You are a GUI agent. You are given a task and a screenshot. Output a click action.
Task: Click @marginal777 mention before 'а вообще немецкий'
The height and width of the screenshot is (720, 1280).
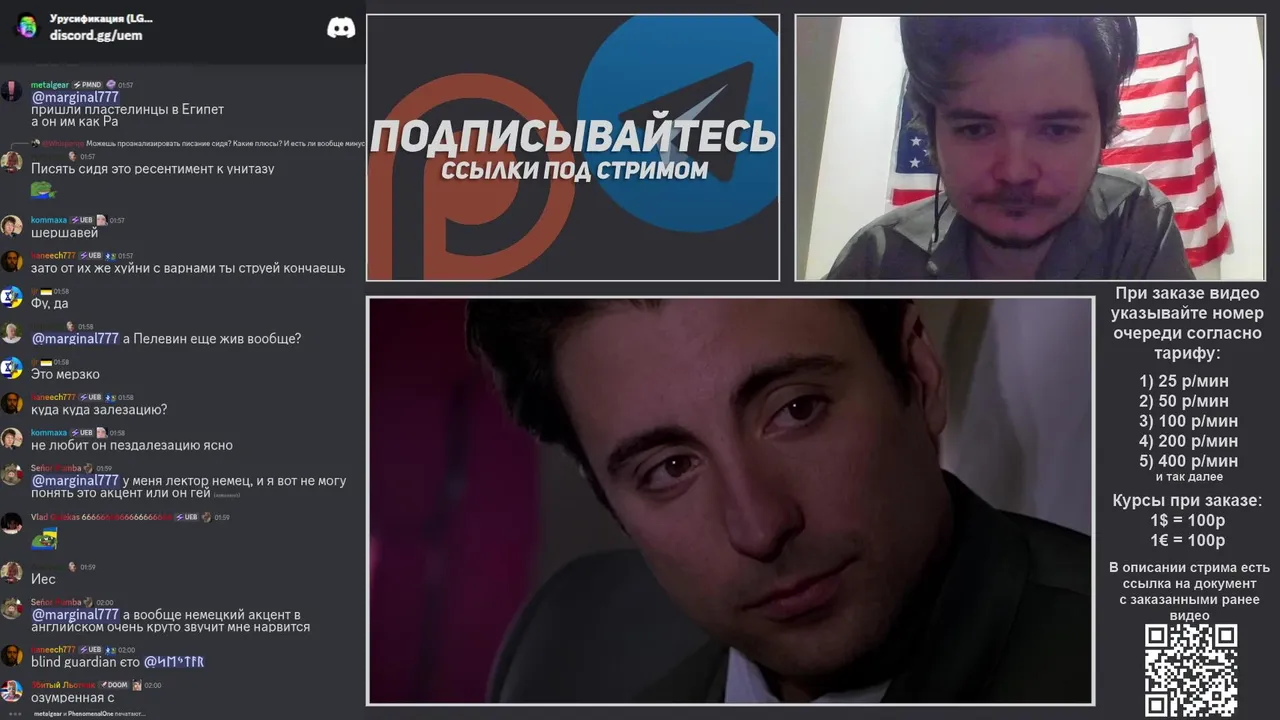click(x=75, y=614)
